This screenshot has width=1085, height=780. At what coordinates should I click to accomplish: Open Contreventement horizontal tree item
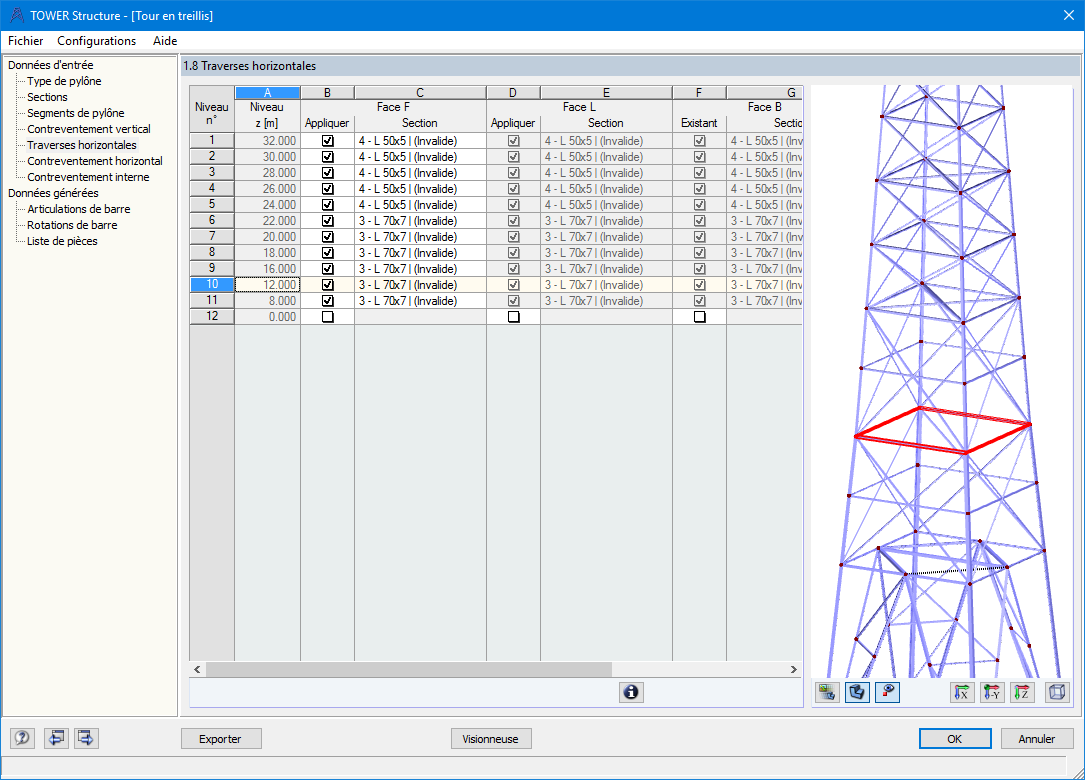pyautogui.click(x=95, y=161)
